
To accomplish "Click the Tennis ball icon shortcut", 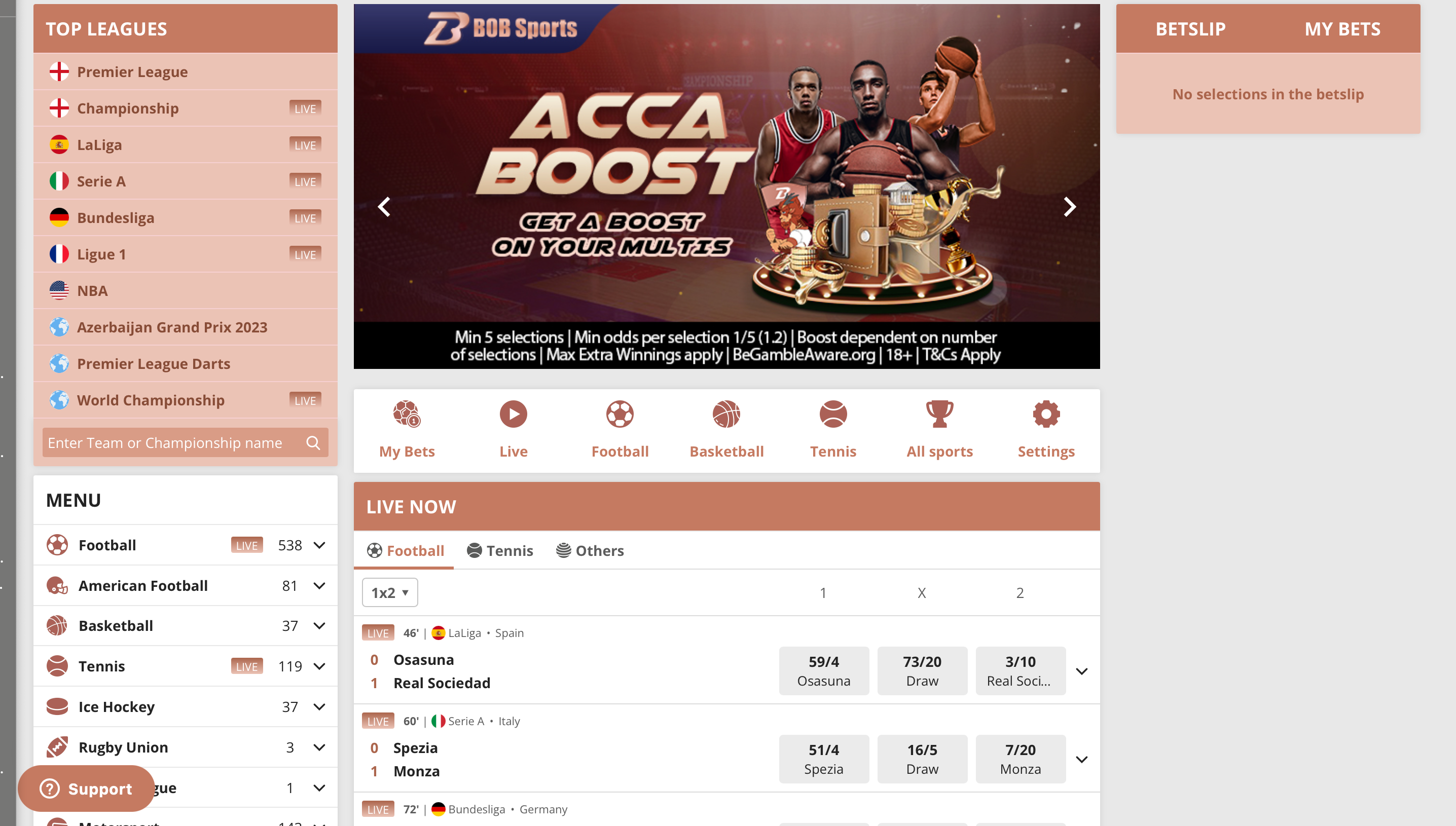I will click(833, 414).
